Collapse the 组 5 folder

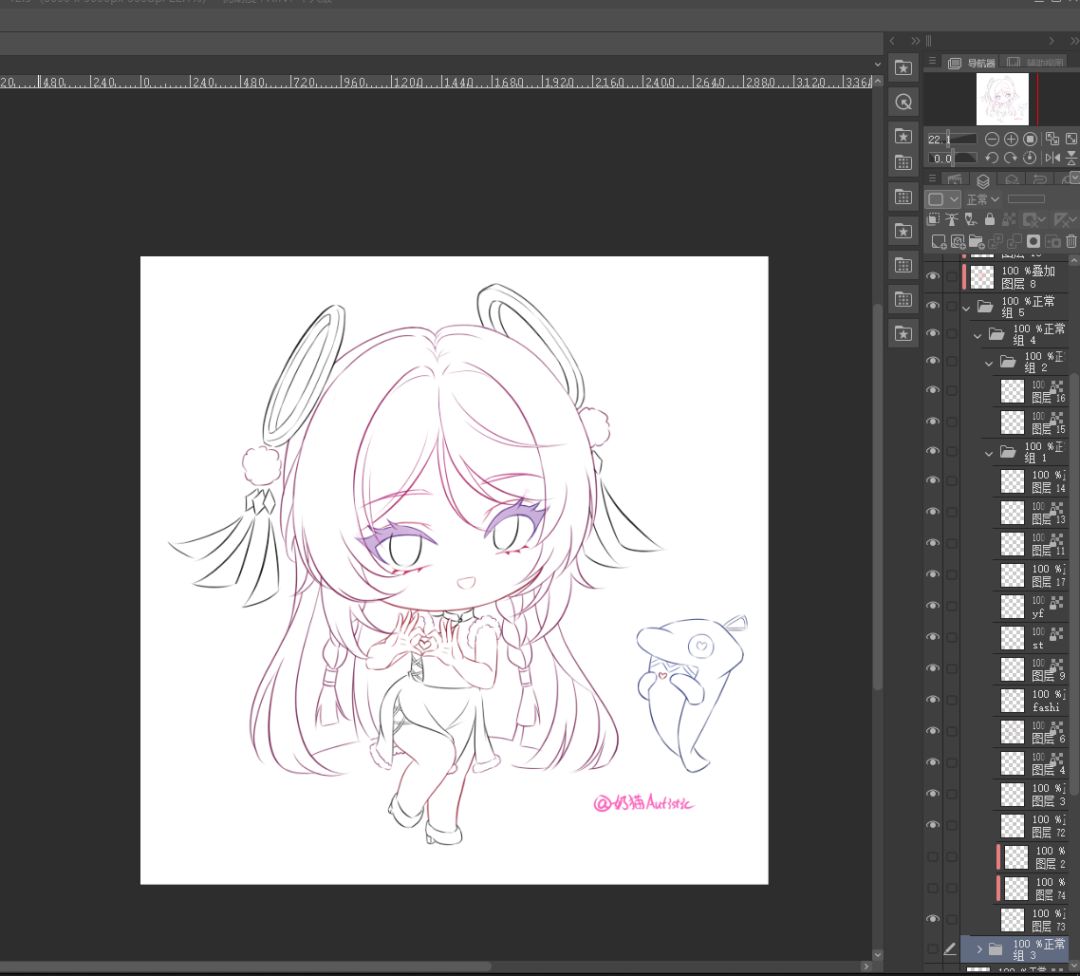tap(967, 307)
